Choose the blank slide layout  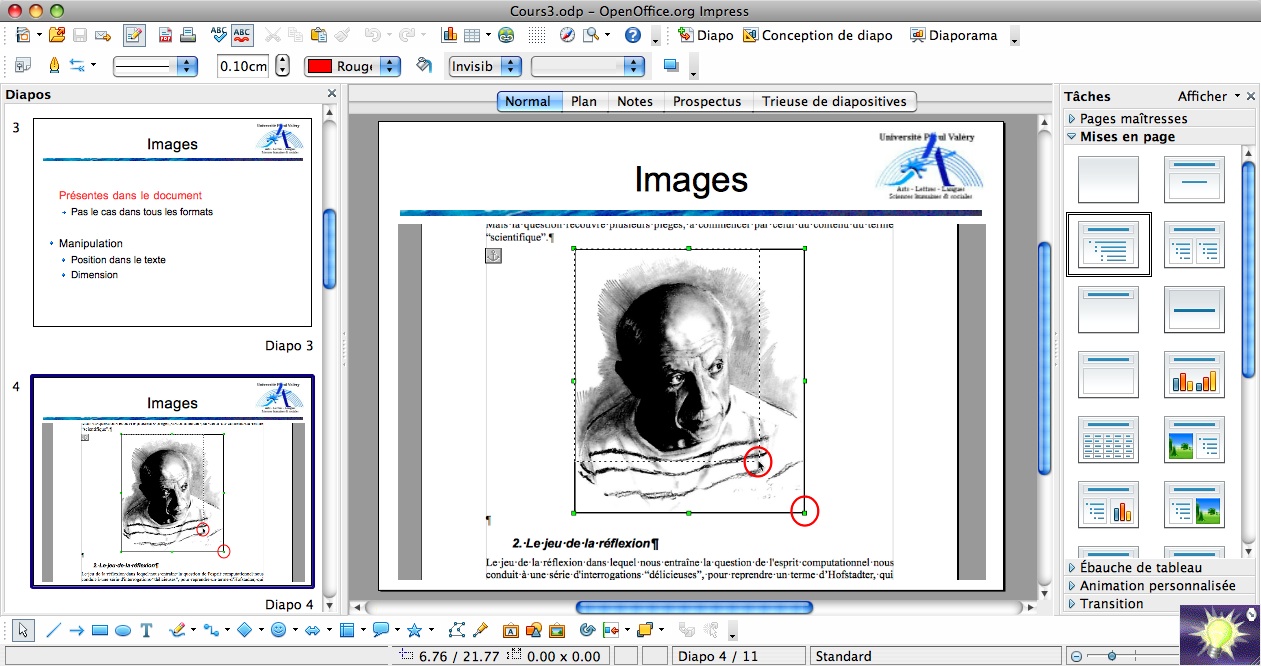pos(1108,180)
